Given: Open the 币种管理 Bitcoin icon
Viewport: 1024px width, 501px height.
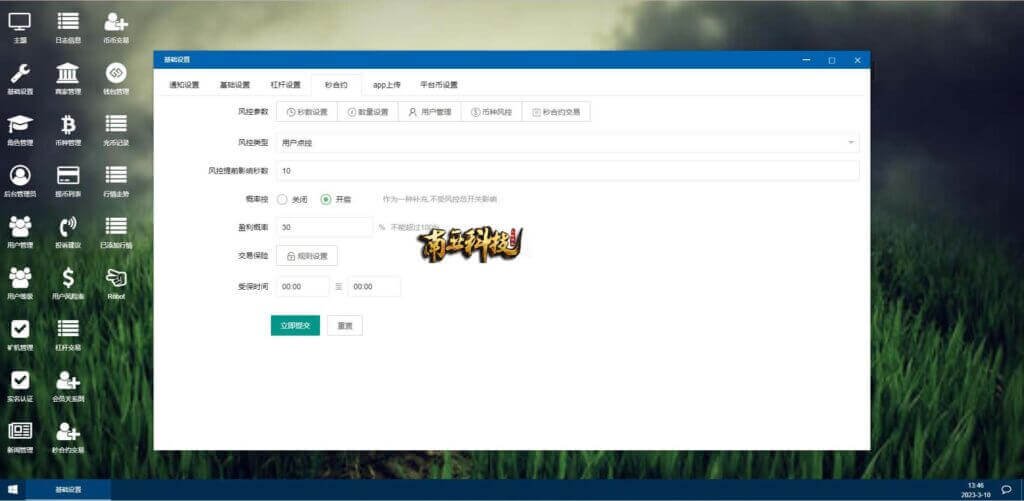Looking at the screenshot, I should 68,125.
